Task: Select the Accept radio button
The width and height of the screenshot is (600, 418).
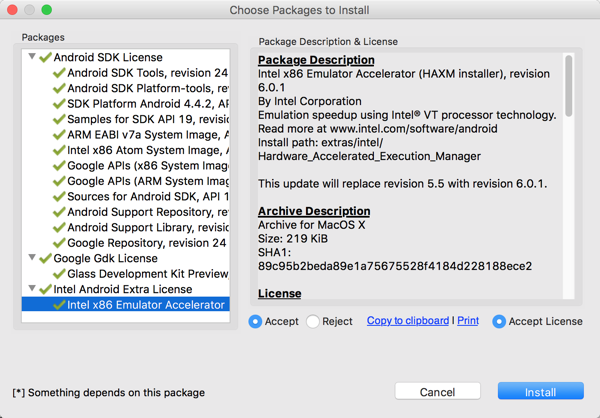Action: [x=256, y=321]
